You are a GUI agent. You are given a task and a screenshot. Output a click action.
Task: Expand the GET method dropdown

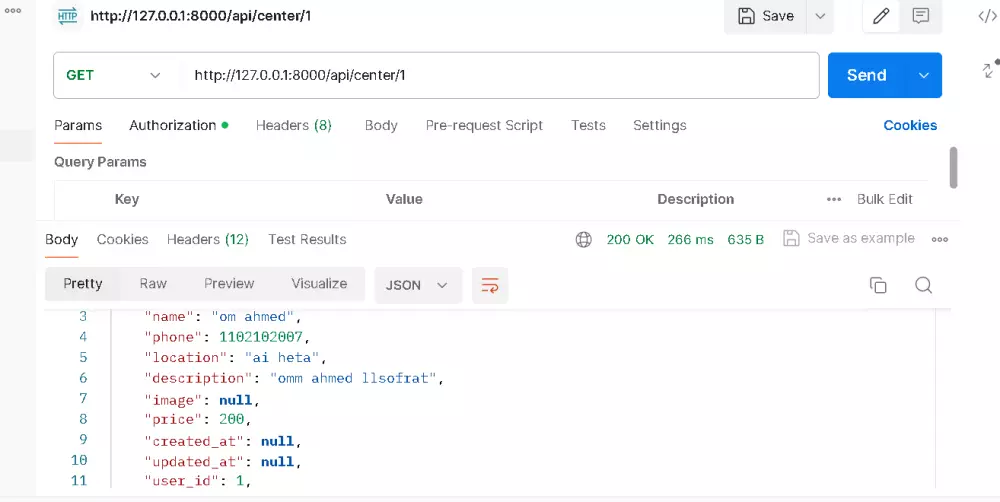point(155,75)
